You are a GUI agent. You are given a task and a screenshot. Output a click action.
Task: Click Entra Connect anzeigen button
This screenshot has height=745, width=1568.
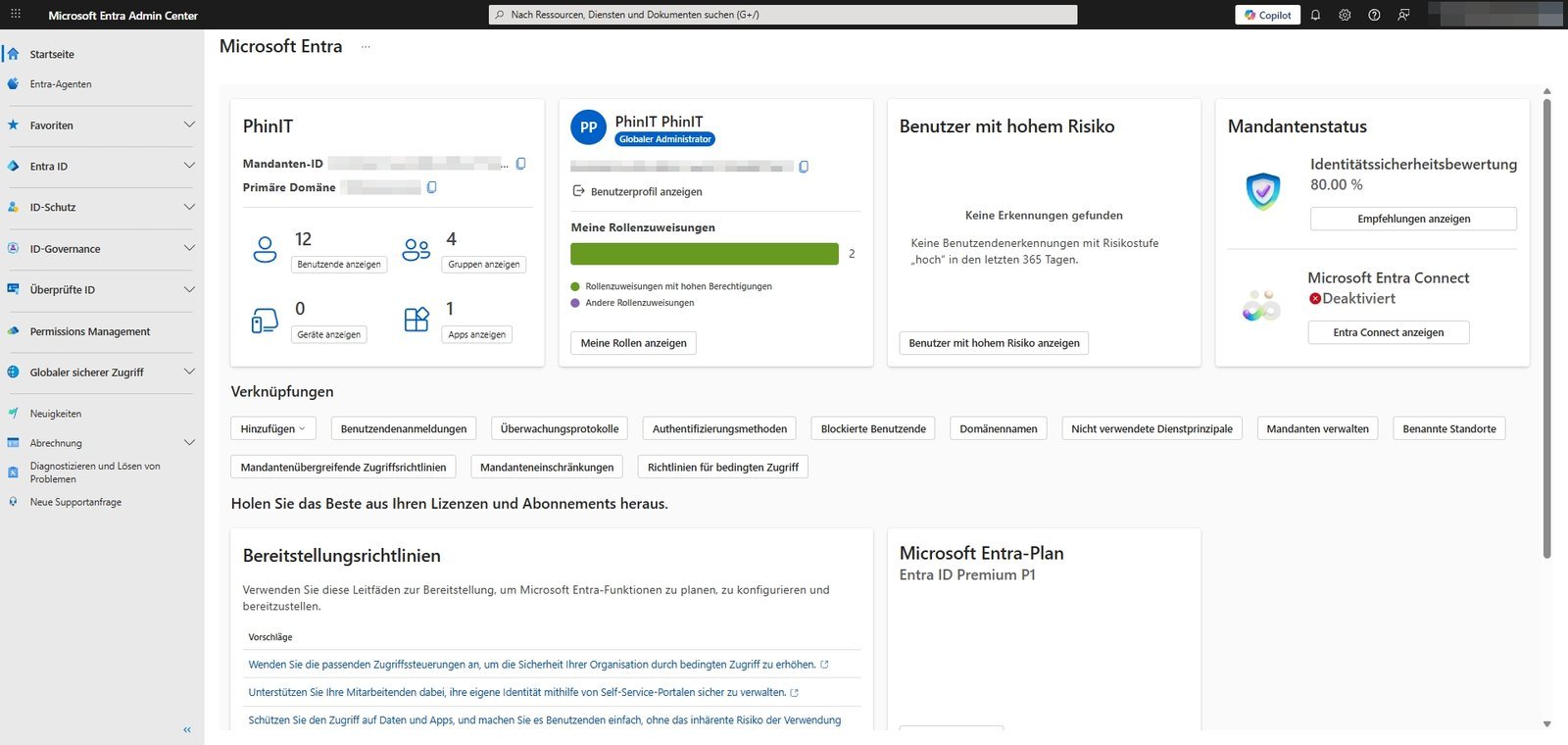(1389, 332)
